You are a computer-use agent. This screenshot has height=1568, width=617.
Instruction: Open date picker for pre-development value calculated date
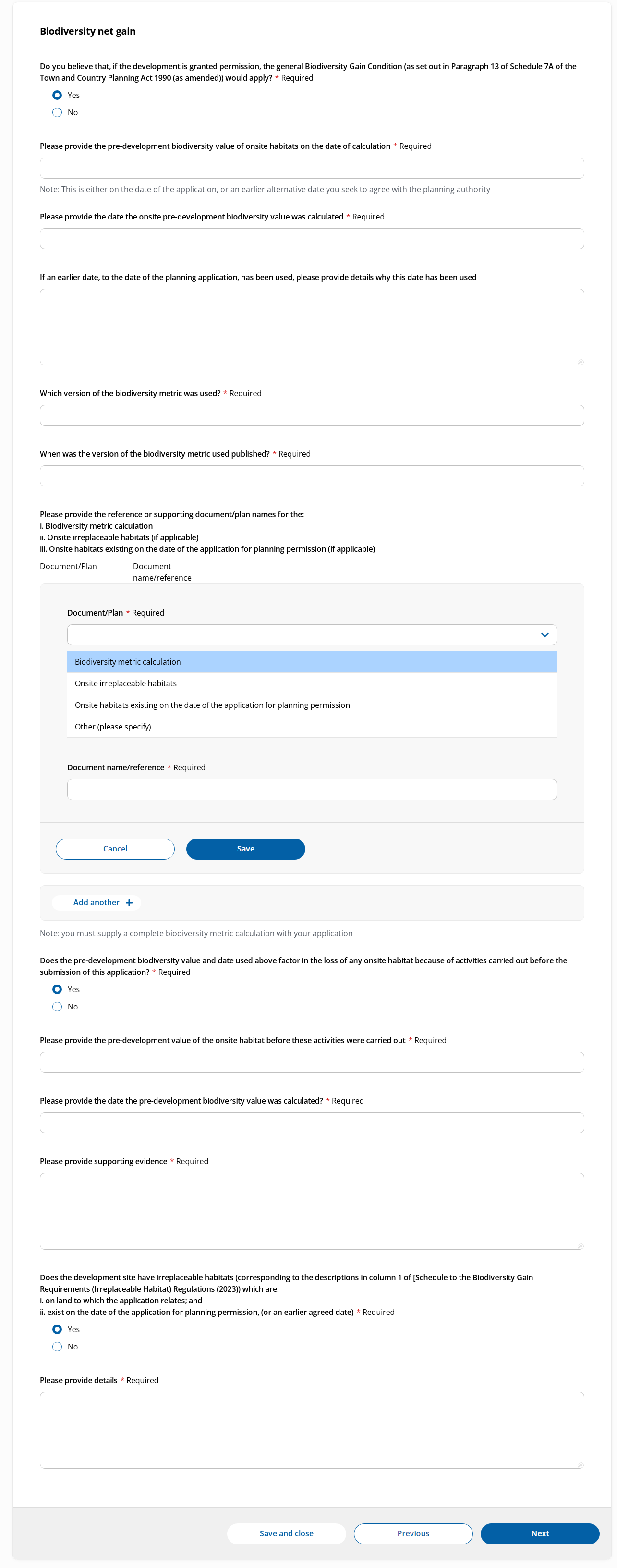tap(565, 1123)
